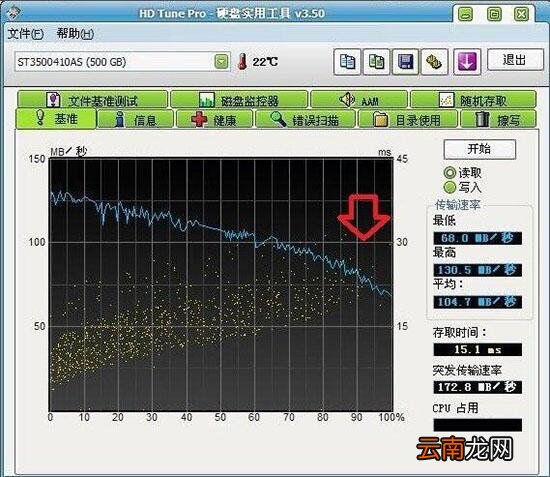Click the thermometer temperature icon

pos(242,62)
